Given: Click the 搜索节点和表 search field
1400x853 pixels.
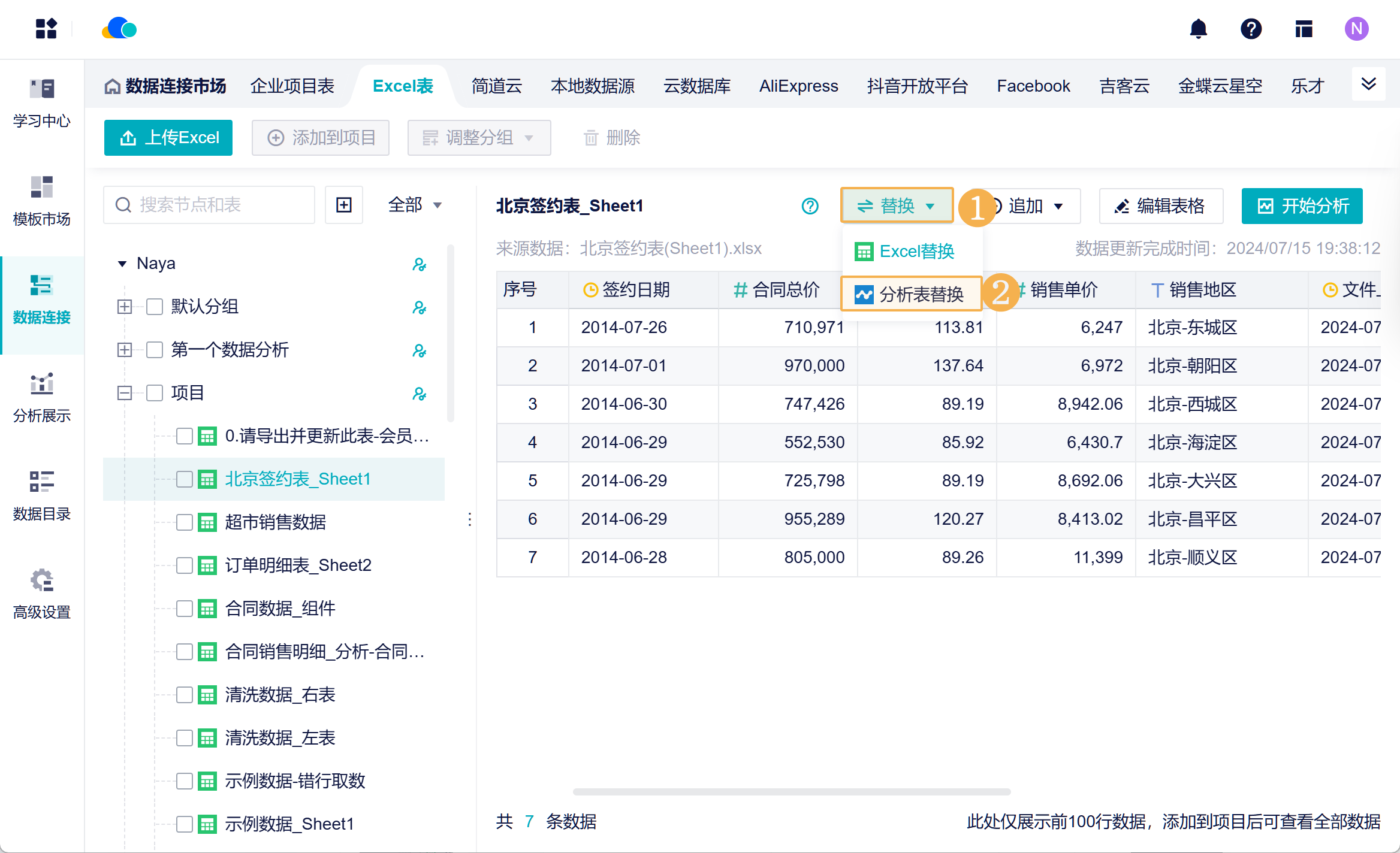Looking at the screenshot, I should 210,205.
